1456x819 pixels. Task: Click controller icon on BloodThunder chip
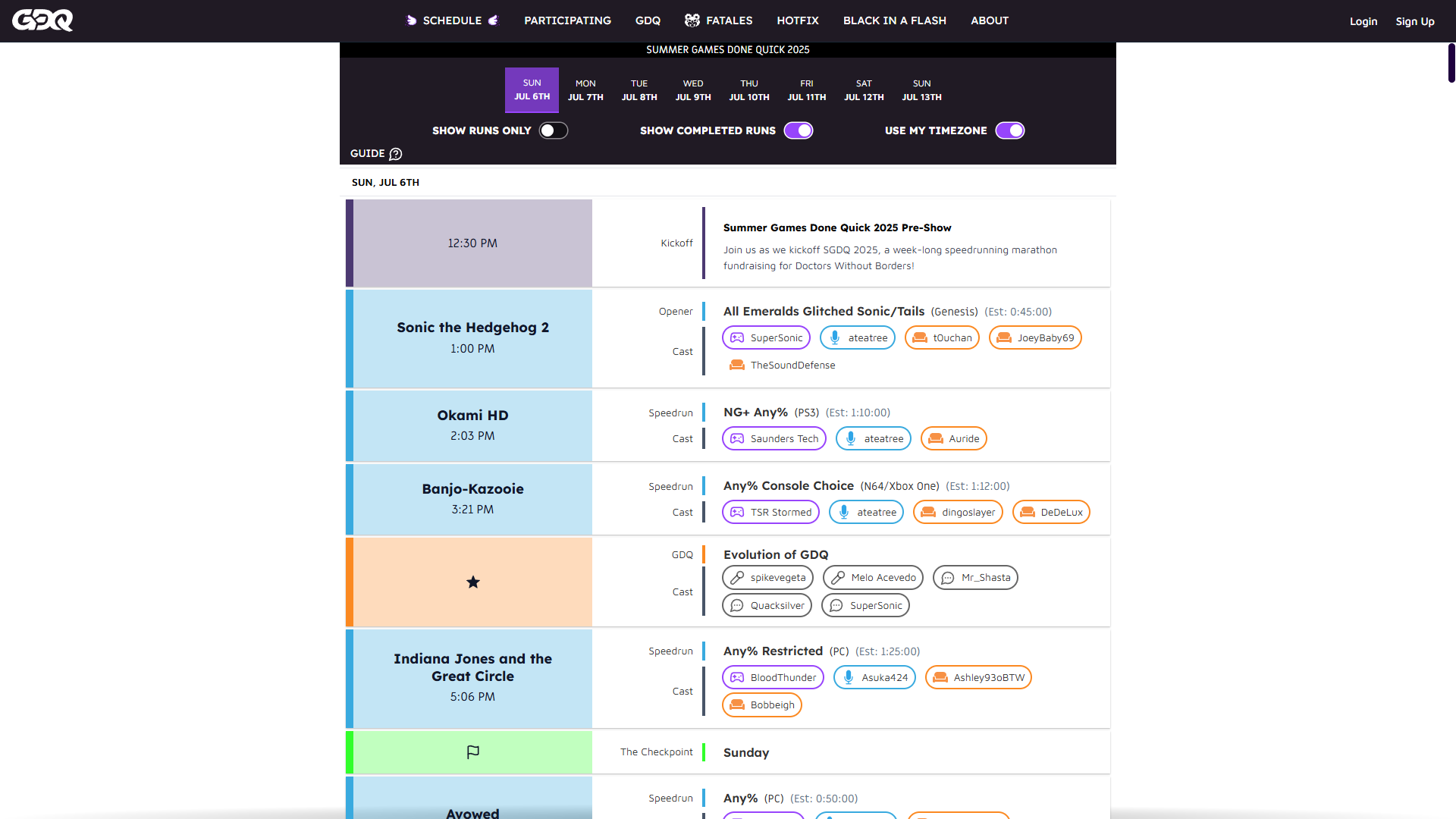coord(737,678)
